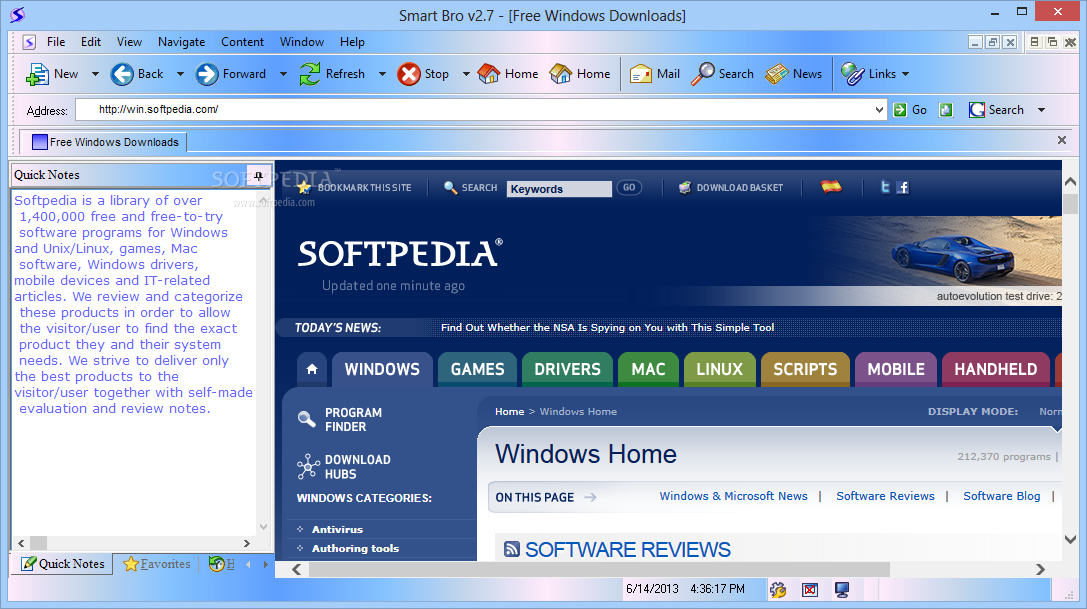Click the green Go arrow icon
The height and width of the screenshot is (609, 1087).
[x=900, y=110]
